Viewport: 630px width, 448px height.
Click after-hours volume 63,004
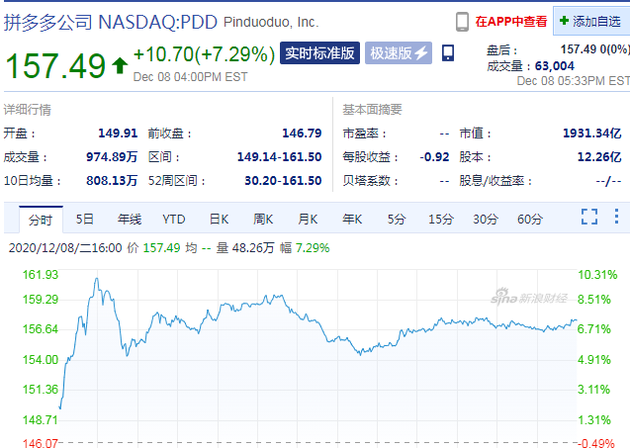(554, 66)
